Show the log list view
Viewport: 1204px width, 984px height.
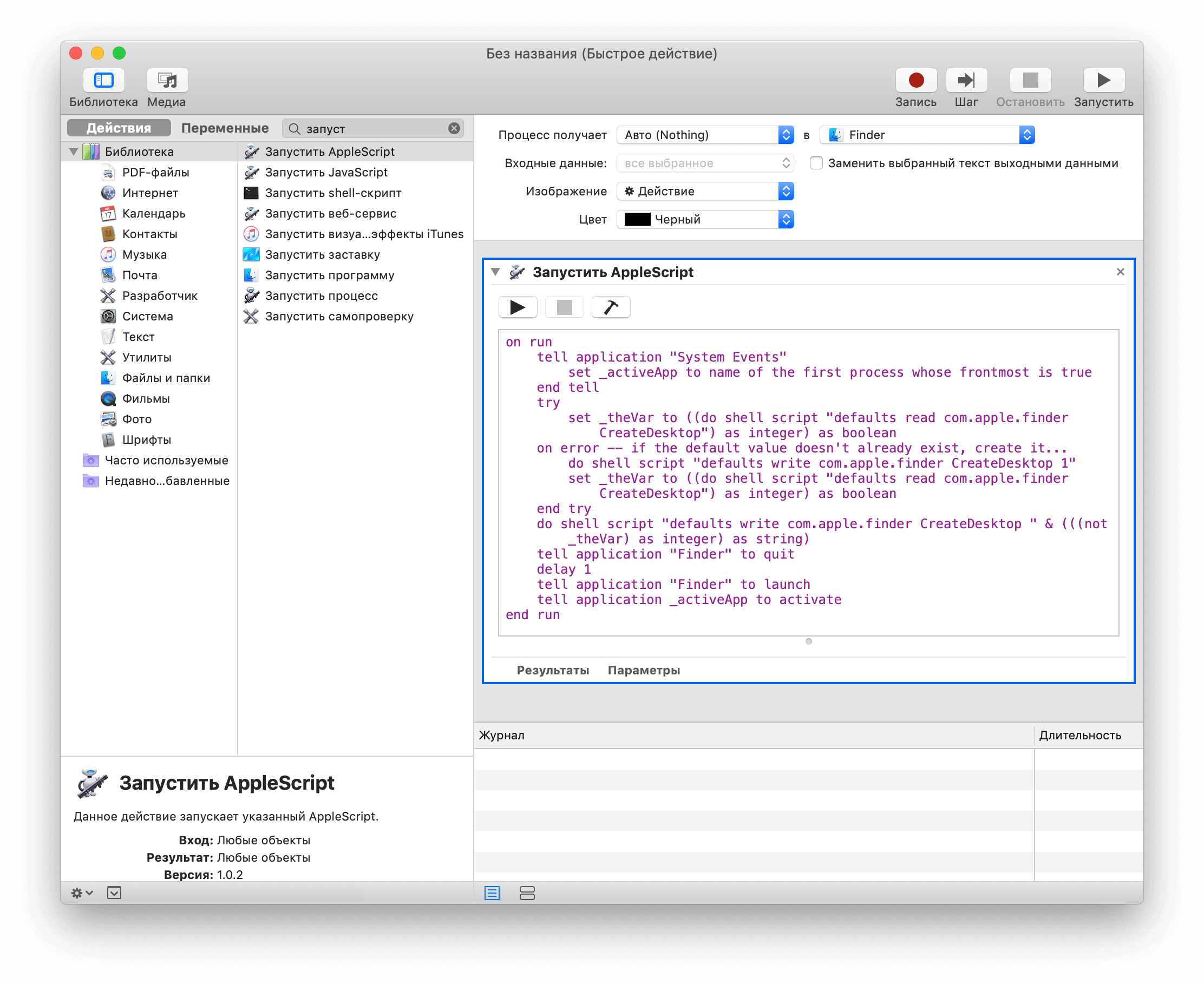pyautogui.click(x=492, y=893)
